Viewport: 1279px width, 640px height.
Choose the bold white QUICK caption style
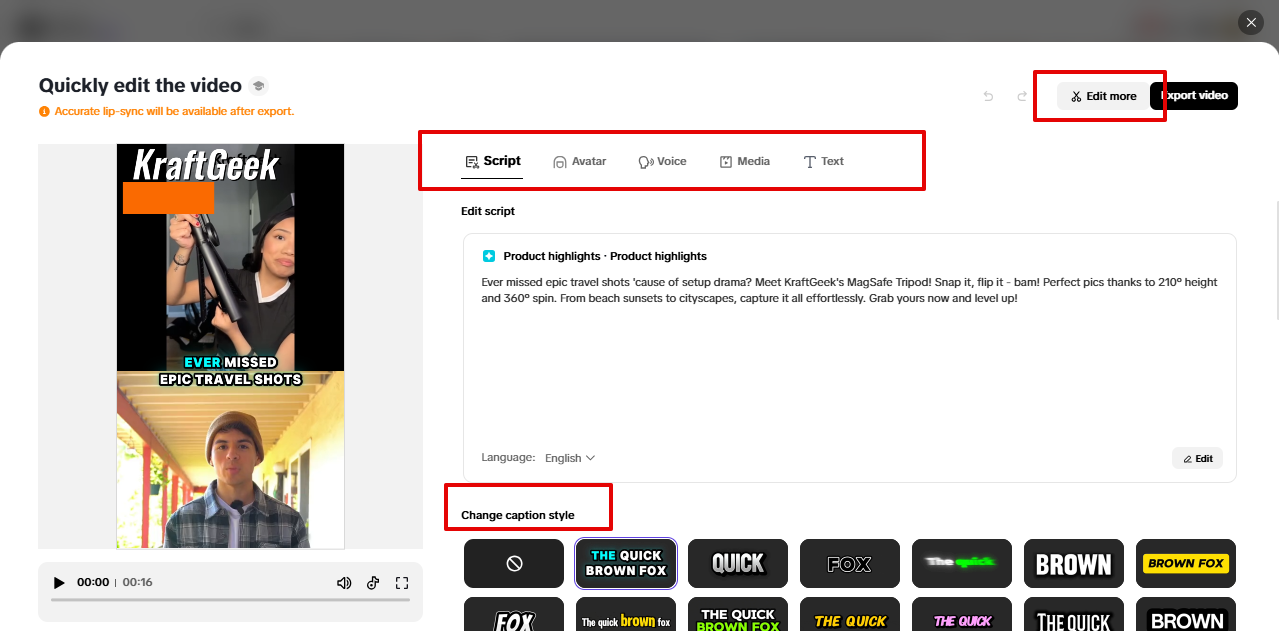click(738, 564)
